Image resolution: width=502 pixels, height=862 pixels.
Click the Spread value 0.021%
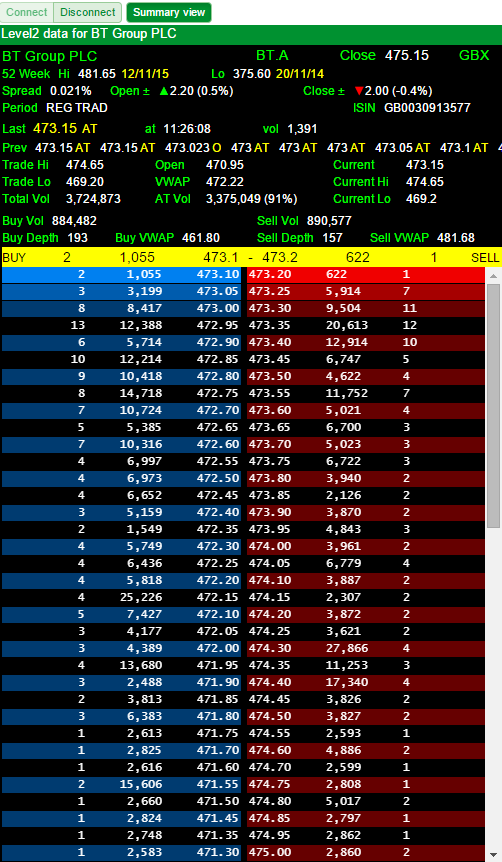pos(71,91)
